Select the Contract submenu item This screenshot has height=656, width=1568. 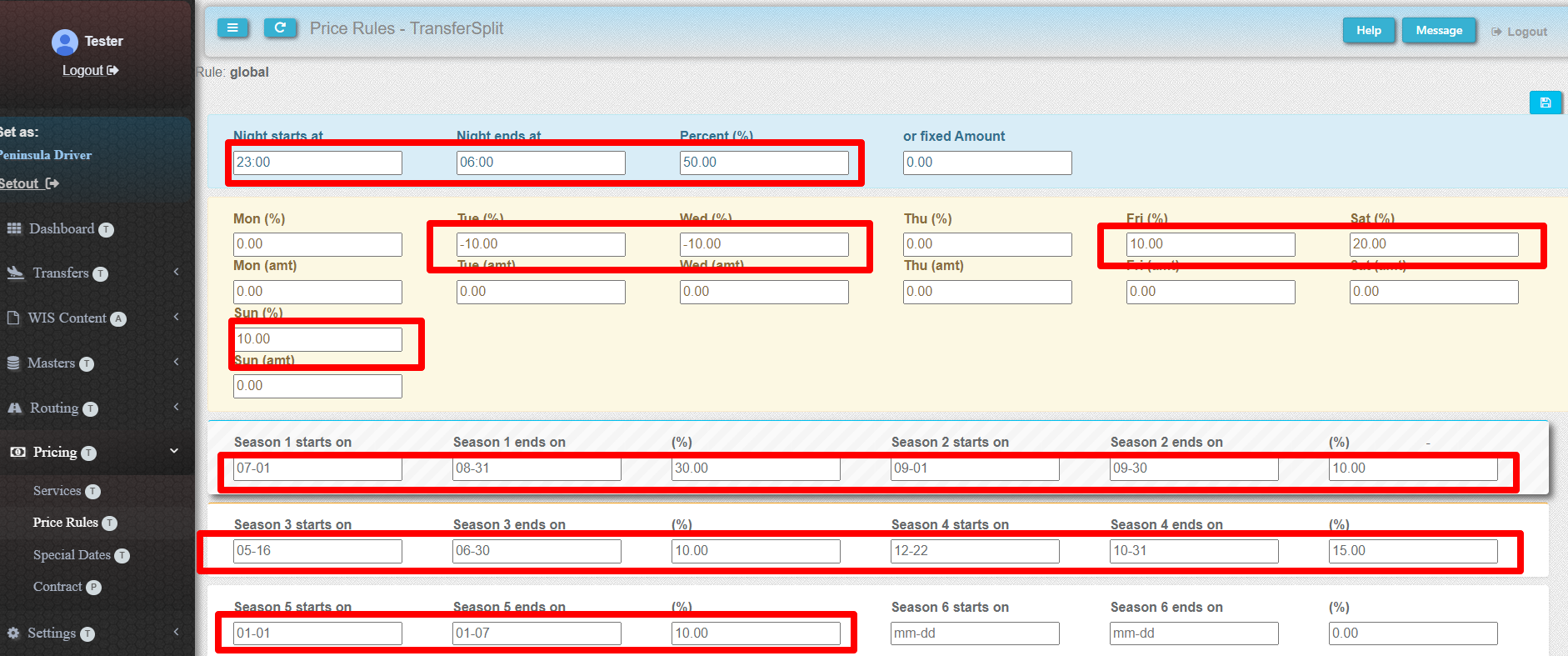tap(57, 587)
